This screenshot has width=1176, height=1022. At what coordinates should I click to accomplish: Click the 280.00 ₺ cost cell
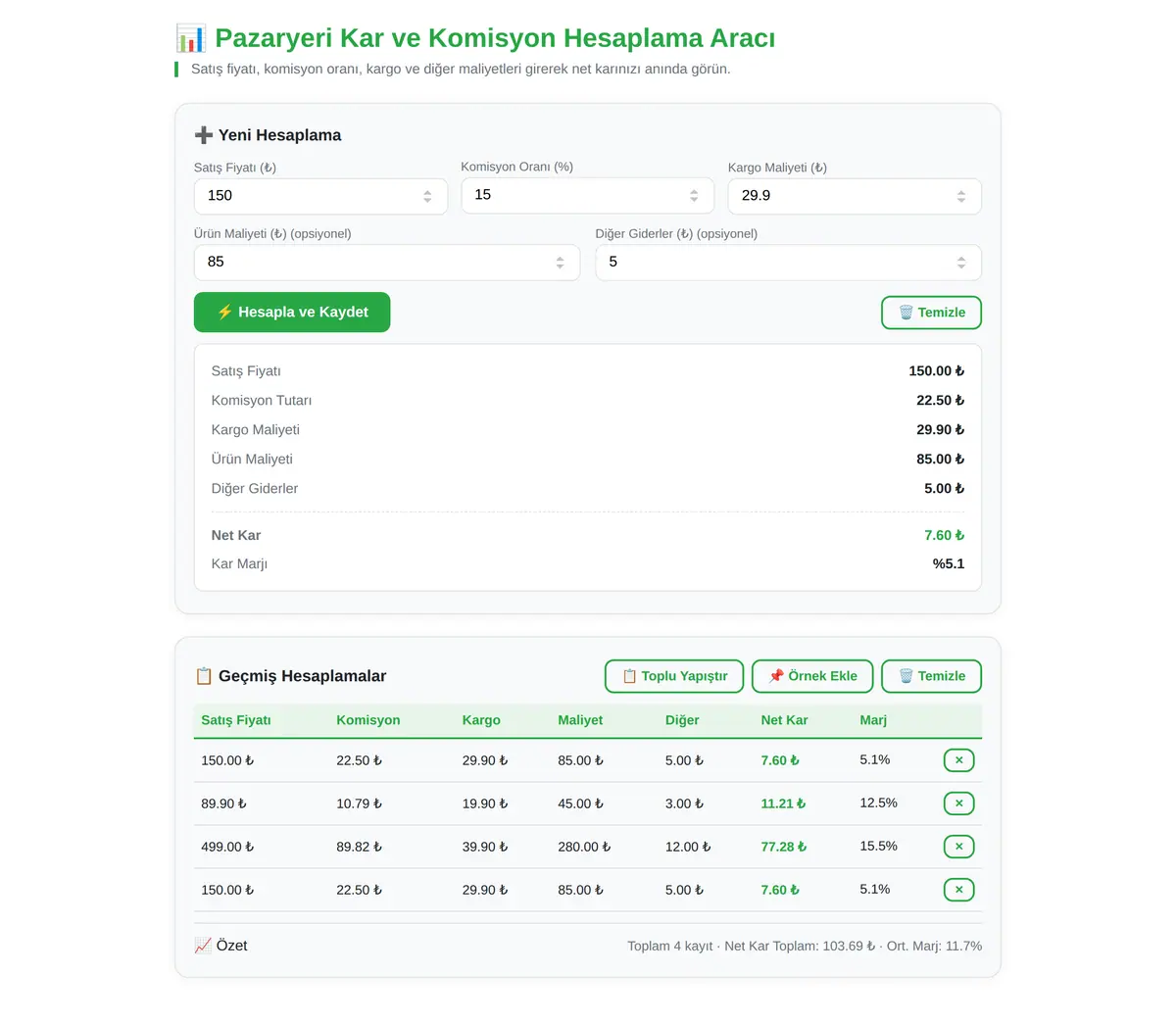pyautogui.click(x=584, y=847)
